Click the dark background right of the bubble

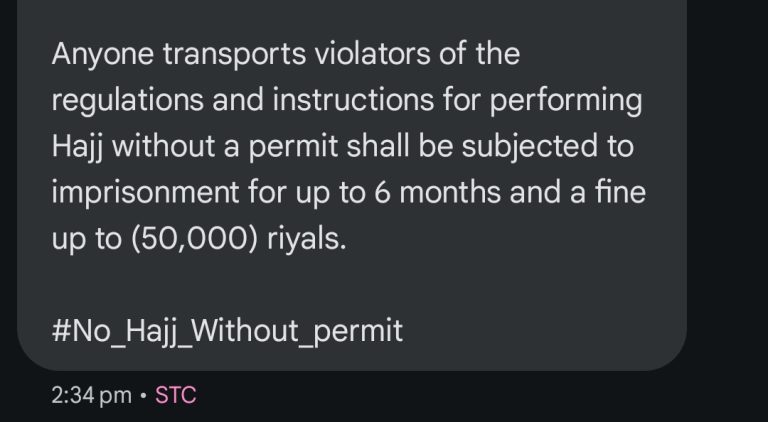click(727, 196)
